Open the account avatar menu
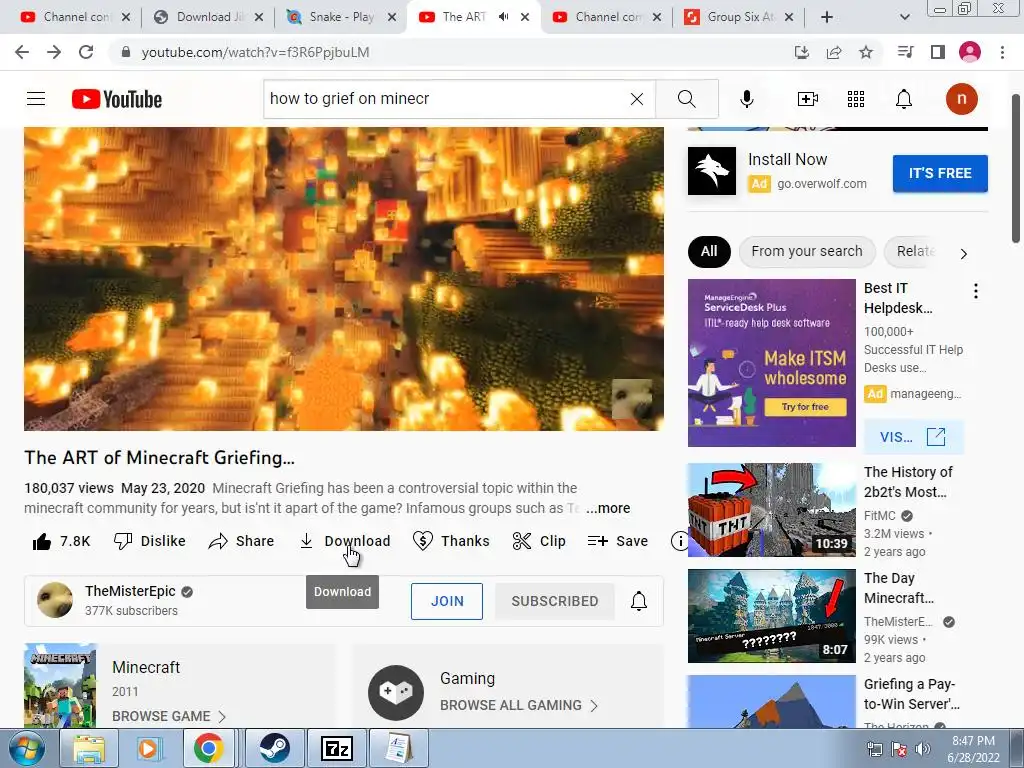1024x768 pixels. coord(961,99)
